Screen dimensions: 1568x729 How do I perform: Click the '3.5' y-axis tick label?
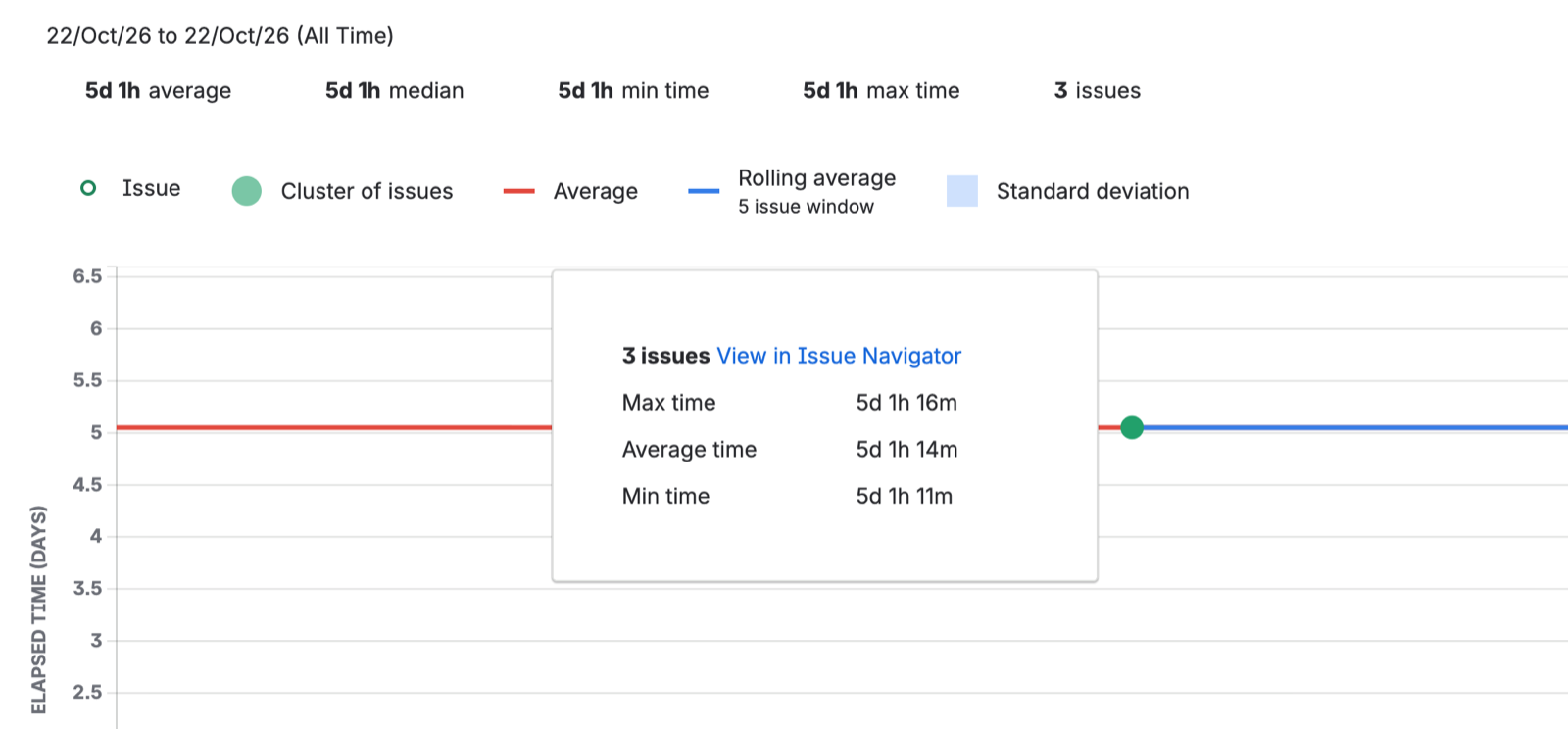click(x=87, y=588)
